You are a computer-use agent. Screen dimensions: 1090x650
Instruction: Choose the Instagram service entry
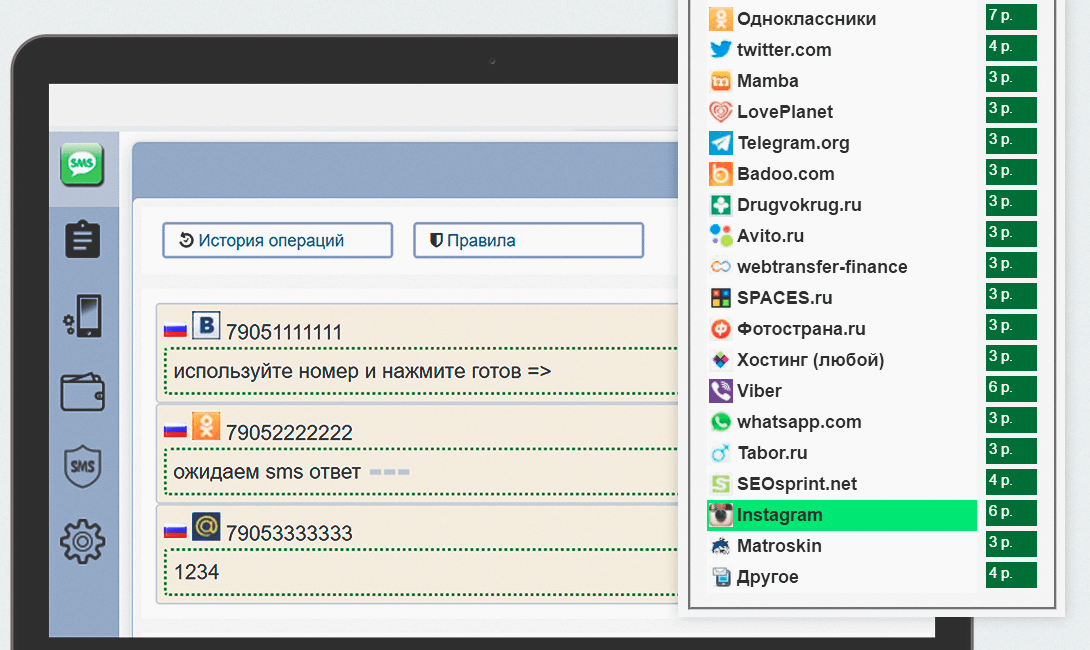pyautogui.click(x=842, y=515)
